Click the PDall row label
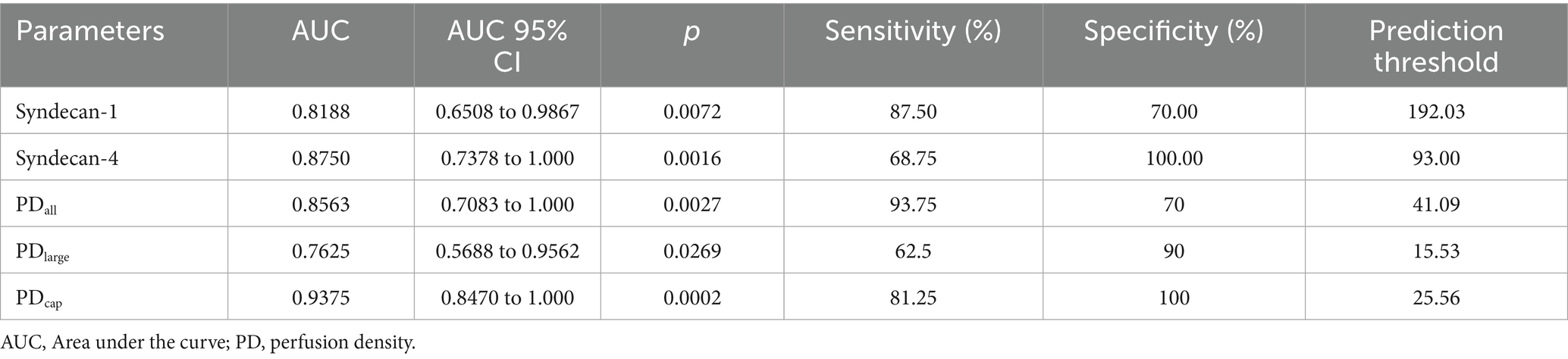This screenshot has height=359, width=1568. tap(36, 205)
